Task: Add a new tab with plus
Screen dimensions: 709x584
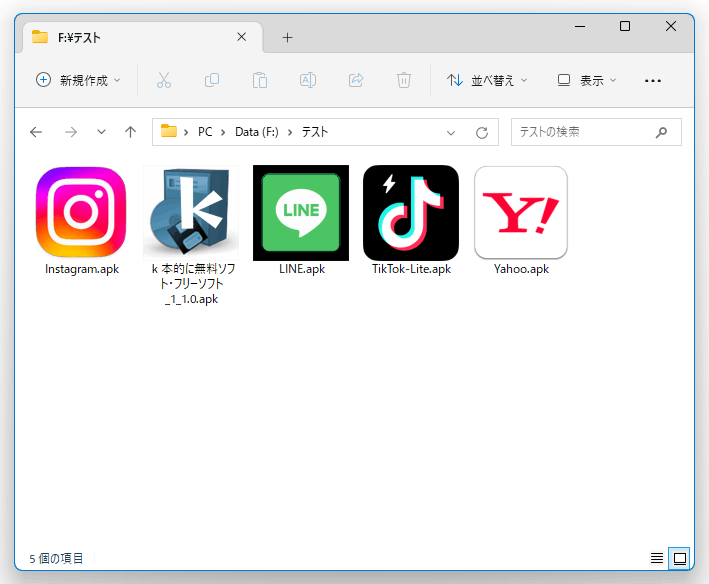Action: [x=288, y=38]
